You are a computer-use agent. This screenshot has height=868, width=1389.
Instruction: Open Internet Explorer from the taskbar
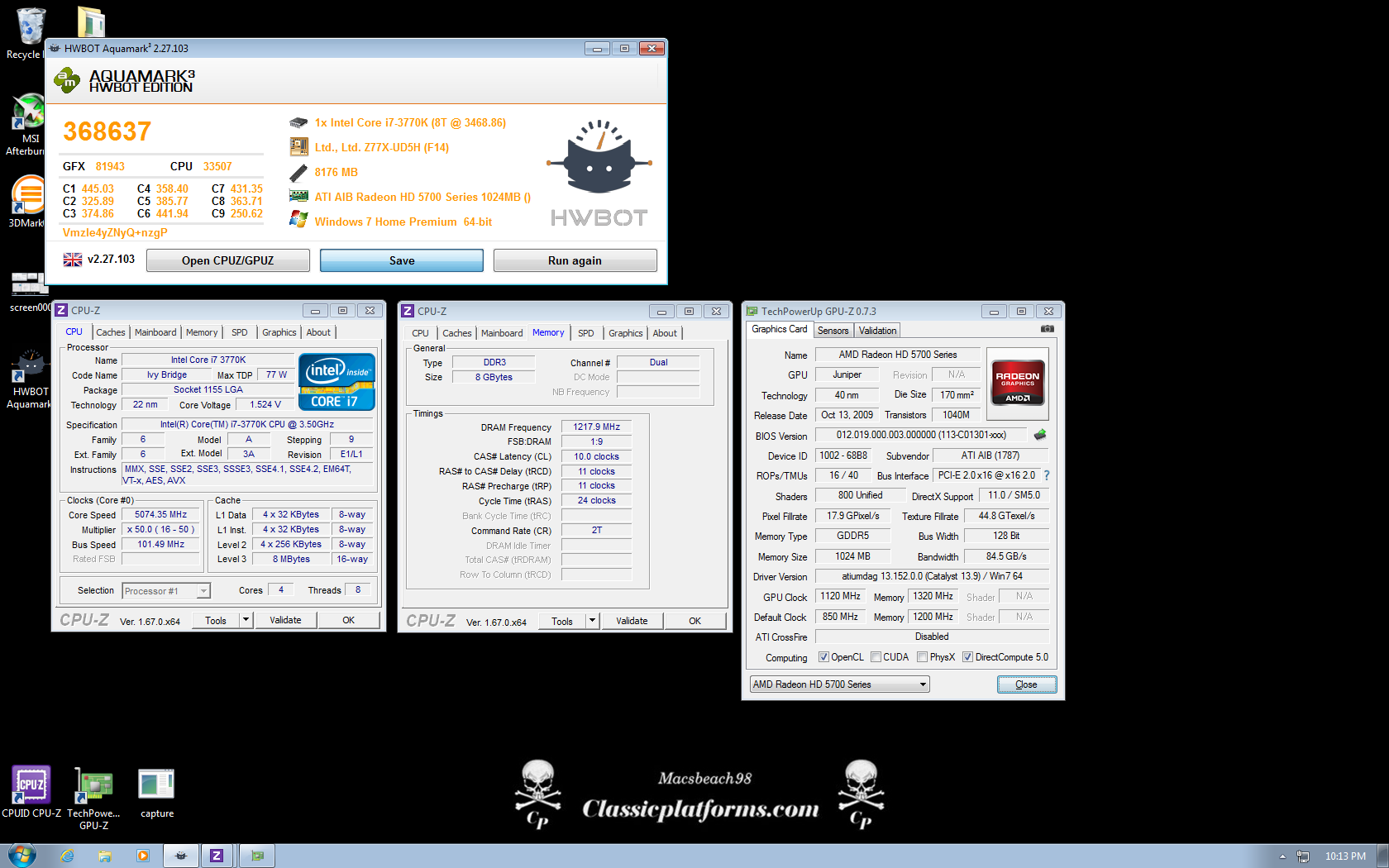tap(67, 856)
